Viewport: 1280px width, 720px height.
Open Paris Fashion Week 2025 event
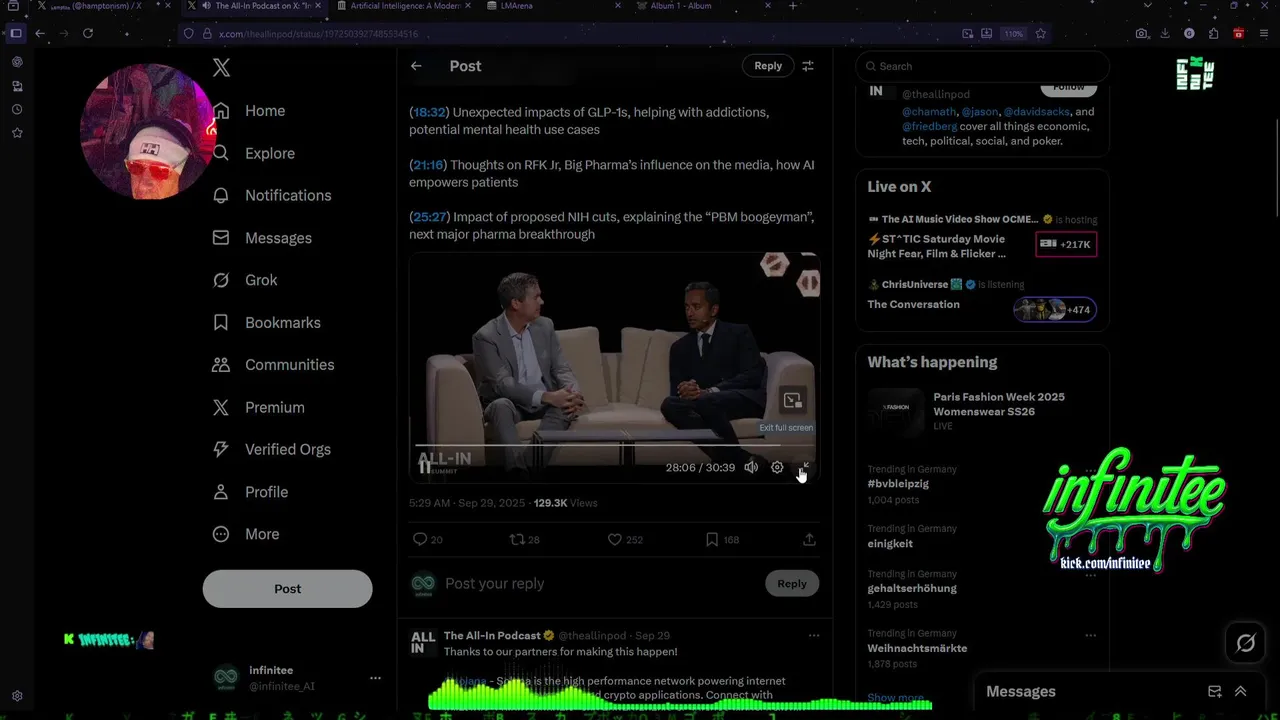click(982, 412)
